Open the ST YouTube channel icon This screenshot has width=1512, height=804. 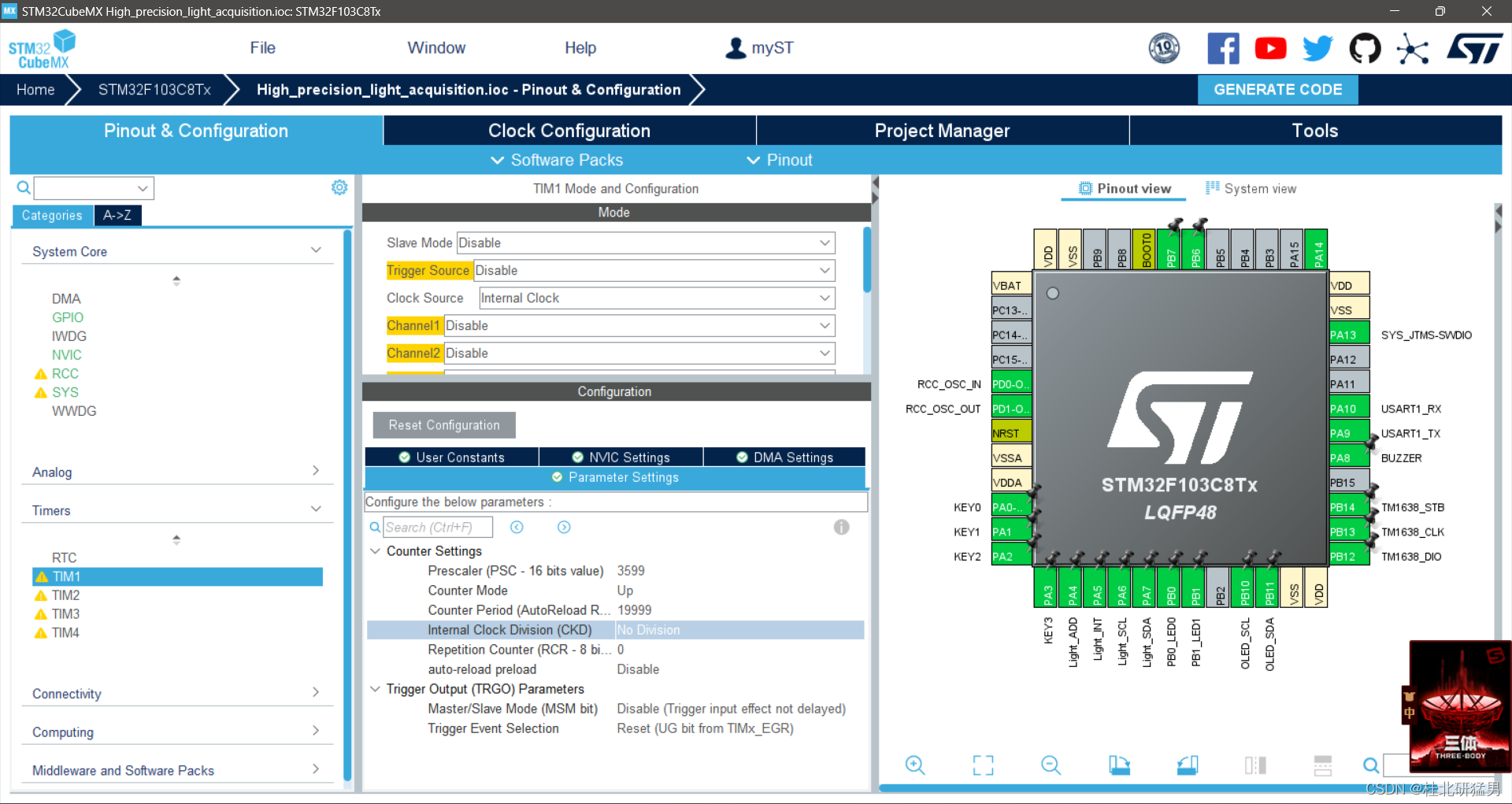coord(1270,49)
